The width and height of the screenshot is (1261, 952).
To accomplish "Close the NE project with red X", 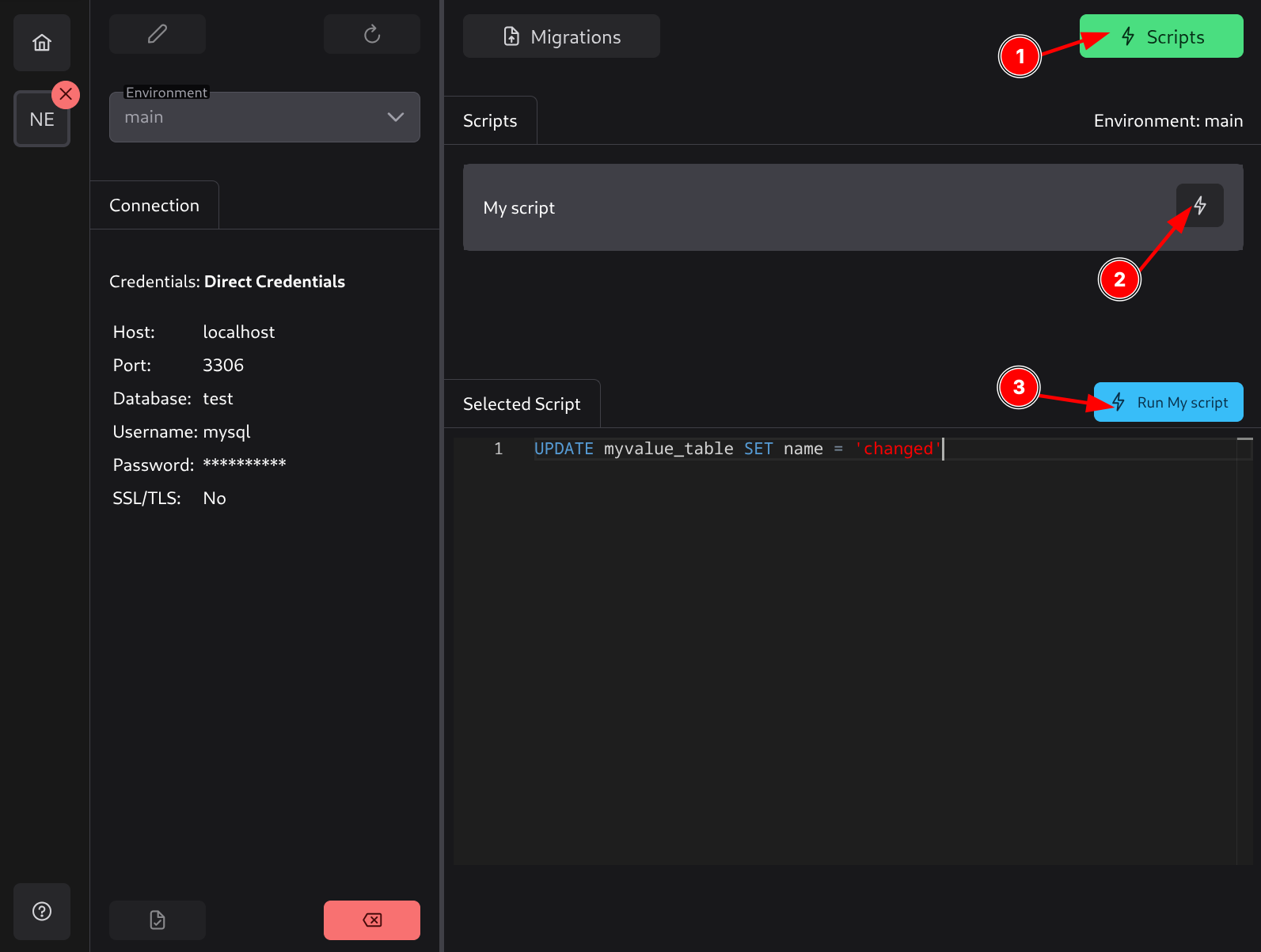I will click(66, 95).
